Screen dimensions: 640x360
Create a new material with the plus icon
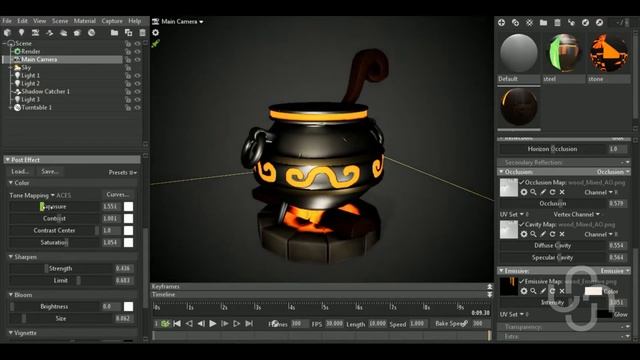click(501, 23)
